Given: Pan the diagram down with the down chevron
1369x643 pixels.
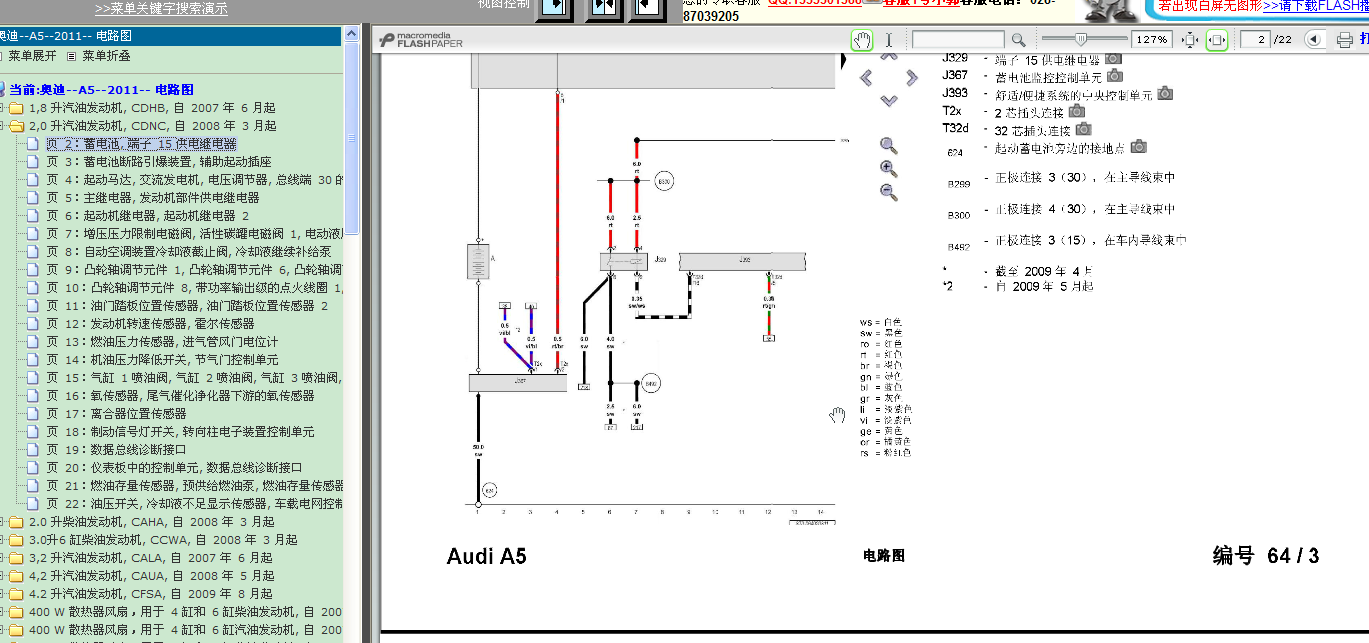Looking at the screenshot, I should coord(889,100).
